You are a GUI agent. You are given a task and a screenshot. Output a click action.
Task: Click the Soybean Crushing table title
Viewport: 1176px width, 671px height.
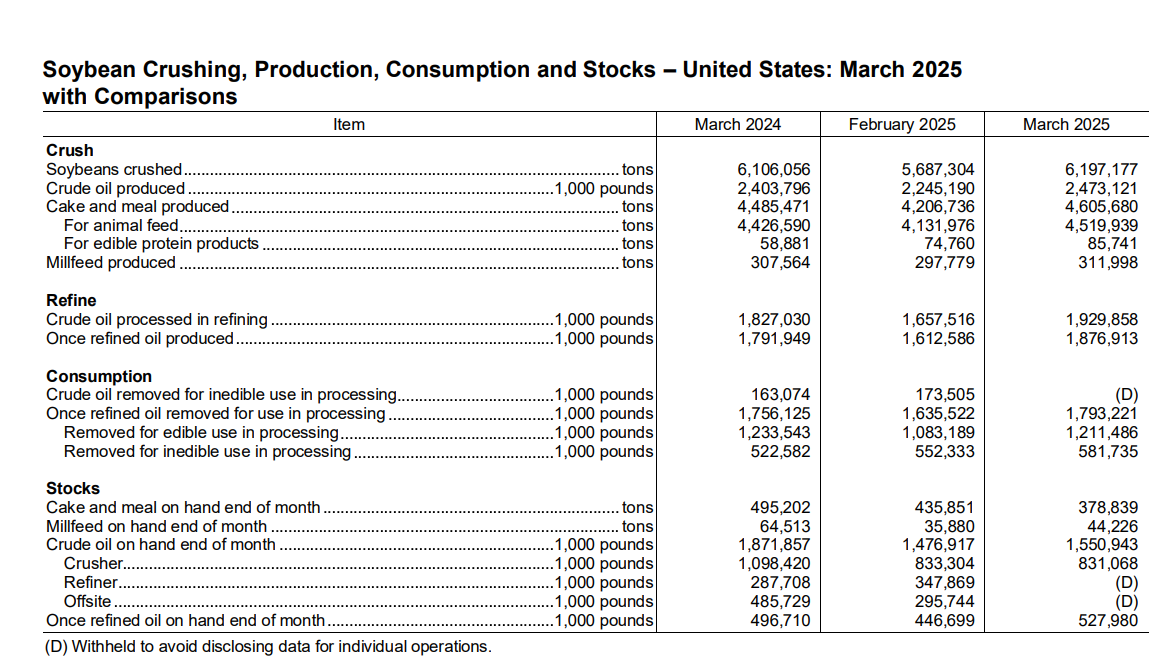click(502, 82)
